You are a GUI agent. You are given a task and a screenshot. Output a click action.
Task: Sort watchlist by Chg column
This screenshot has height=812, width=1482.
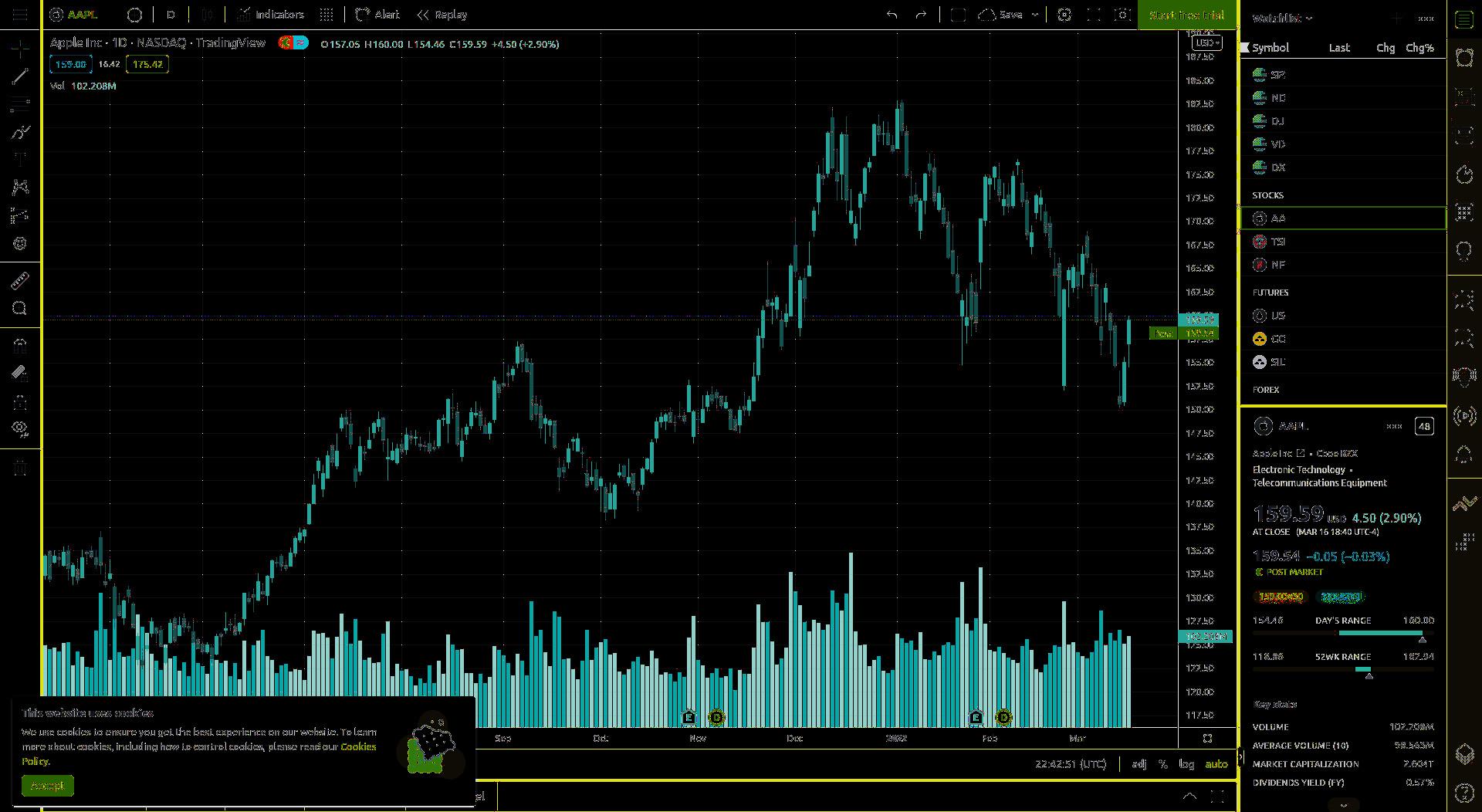point(1386,47)
